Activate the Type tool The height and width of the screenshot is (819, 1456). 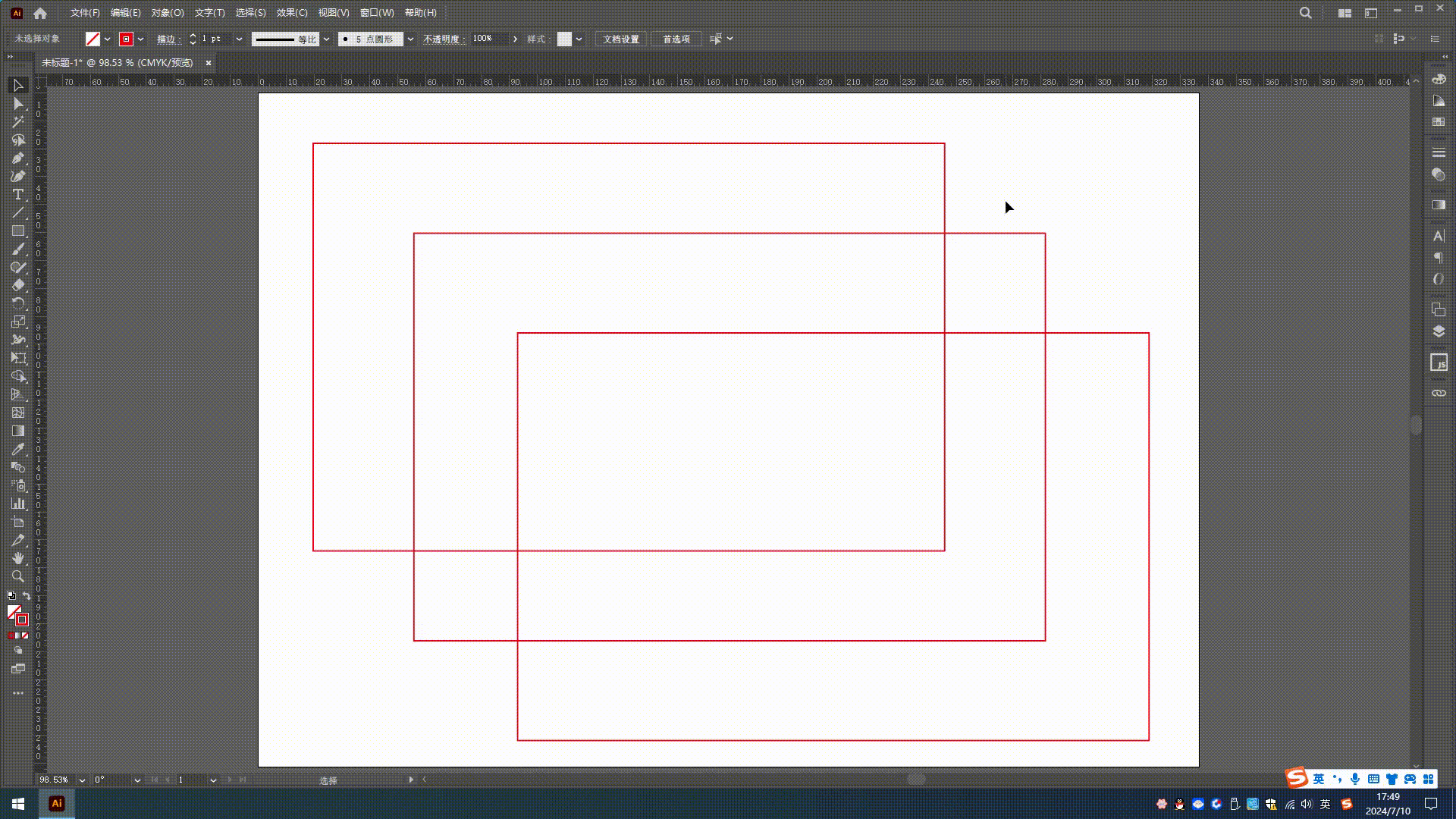point(18,195)
